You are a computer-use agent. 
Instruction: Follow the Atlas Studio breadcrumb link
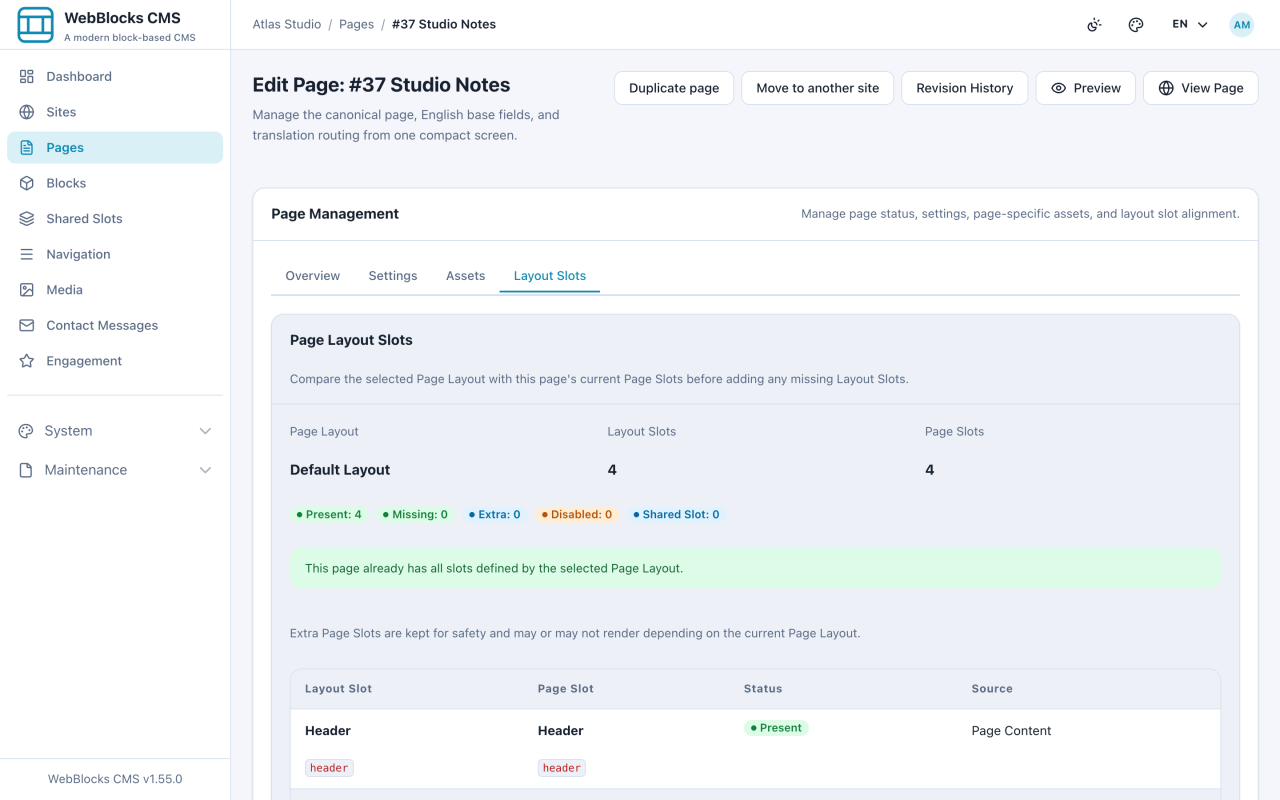[287, 24]
